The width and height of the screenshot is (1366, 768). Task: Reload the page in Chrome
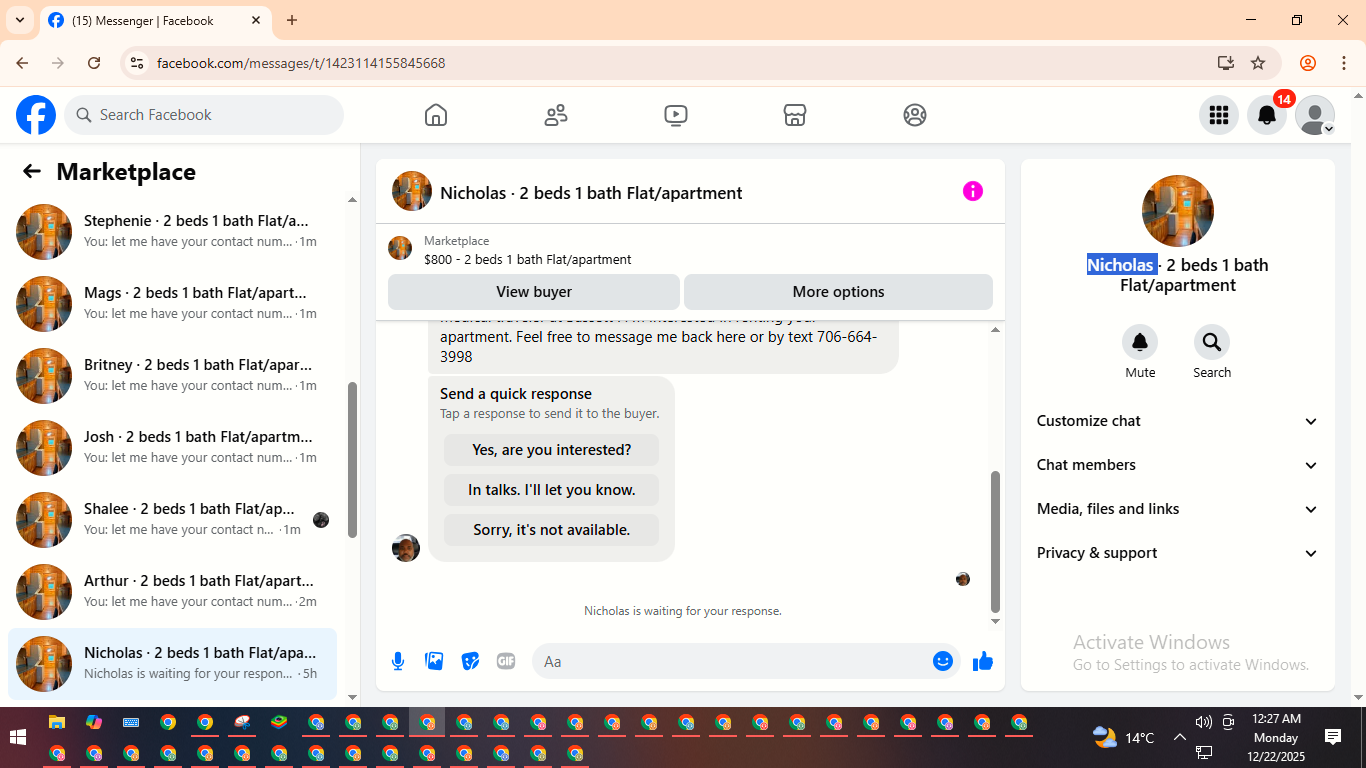(94, 63)
